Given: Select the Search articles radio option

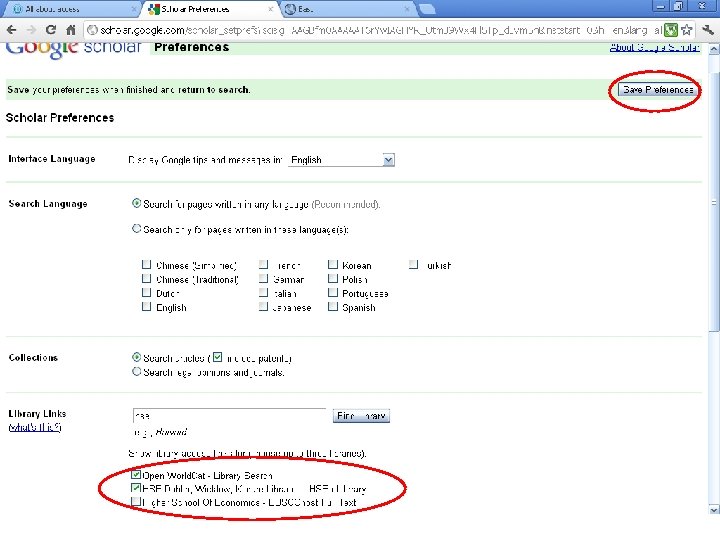Looking at the screenshot, I should (x=136, y=357).
